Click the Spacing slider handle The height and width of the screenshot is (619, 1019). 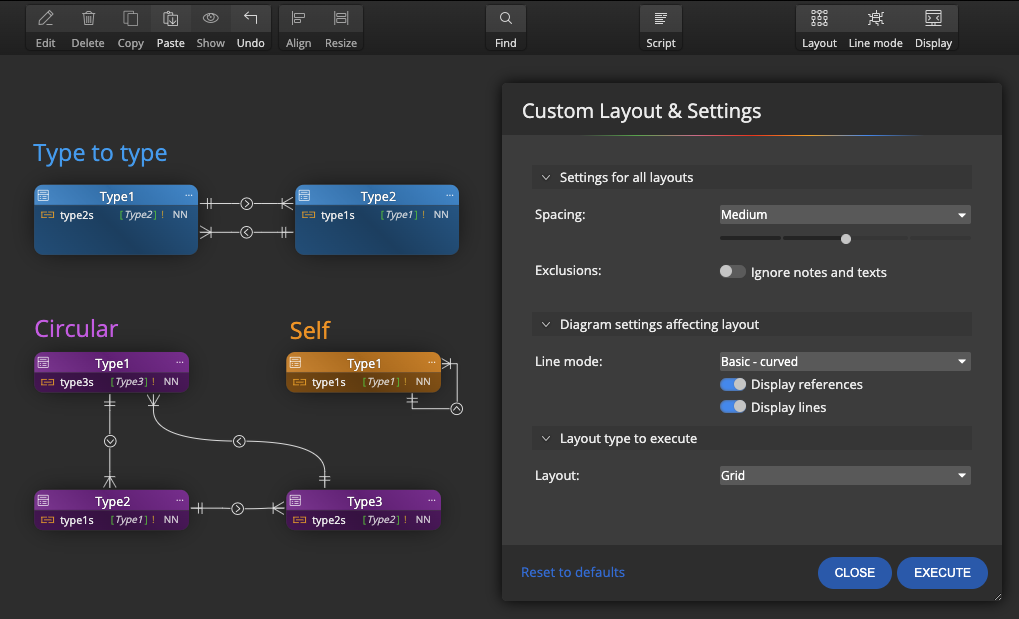pyautogui.click(x=846, y=239)
